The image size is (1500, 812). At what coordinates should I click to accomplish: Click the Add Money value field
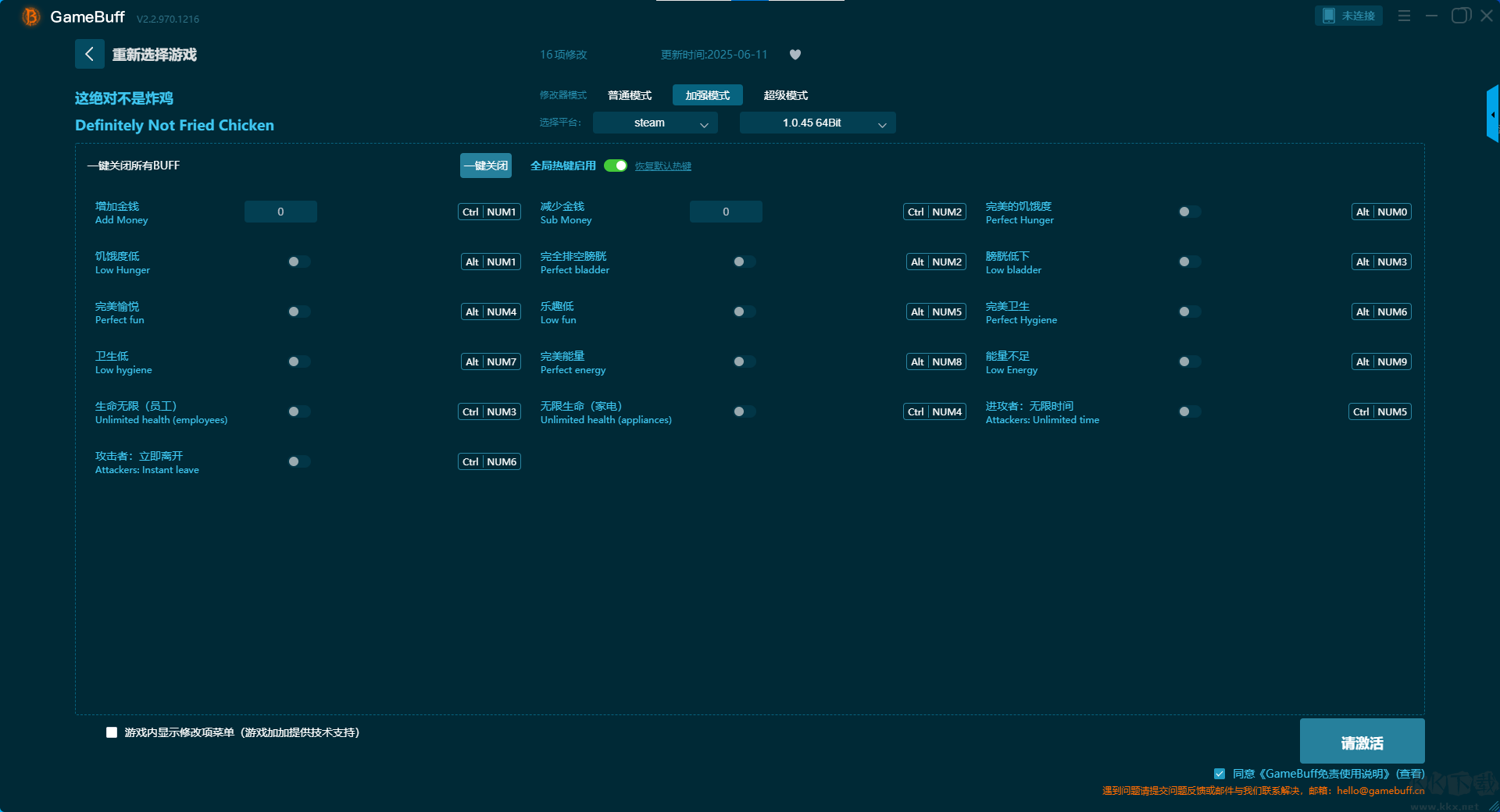[280, 212]
